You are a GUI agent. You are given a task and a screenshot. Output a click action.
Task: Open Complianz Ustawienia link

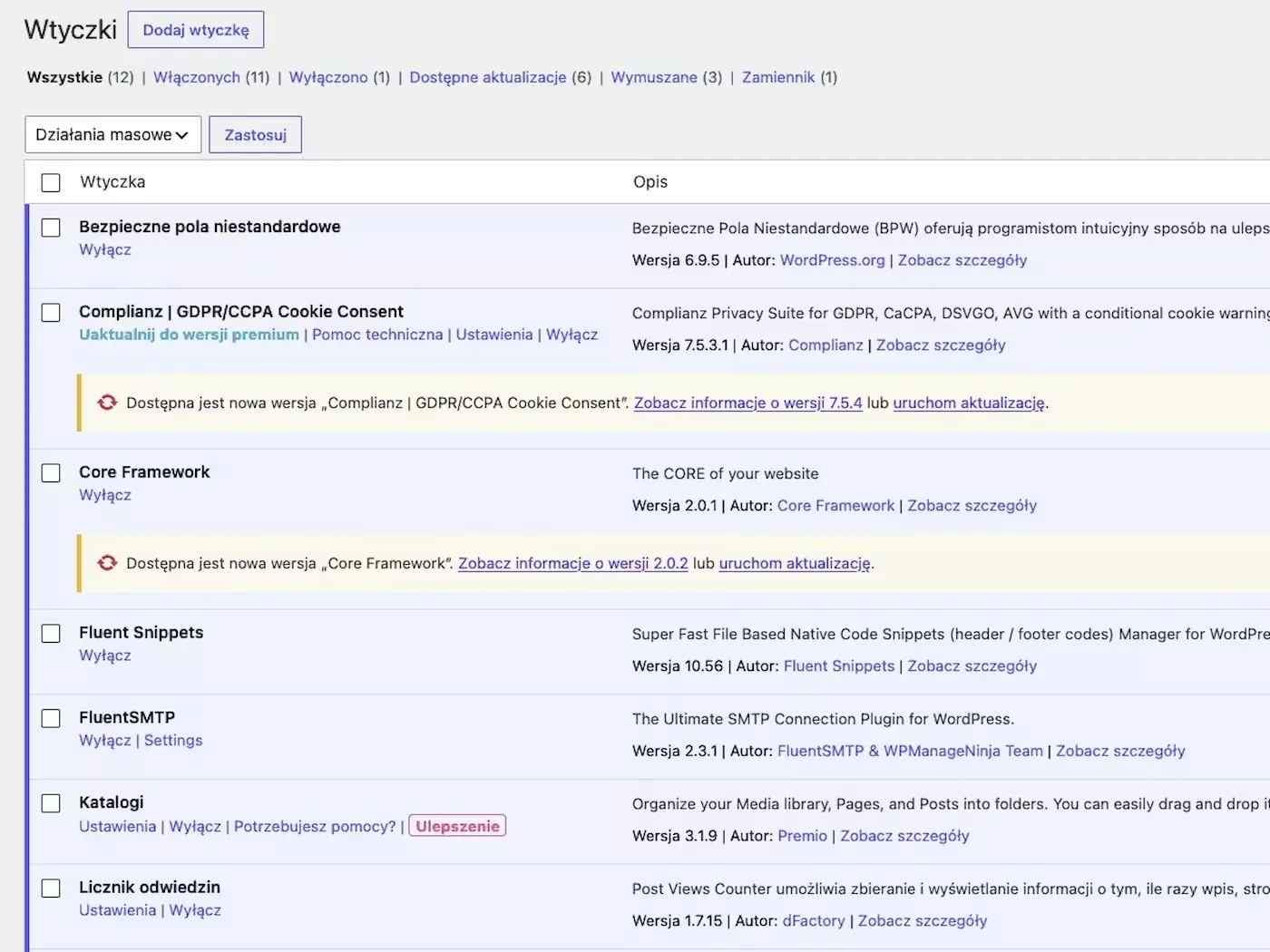pyautogui.click(x=494, y=335)
